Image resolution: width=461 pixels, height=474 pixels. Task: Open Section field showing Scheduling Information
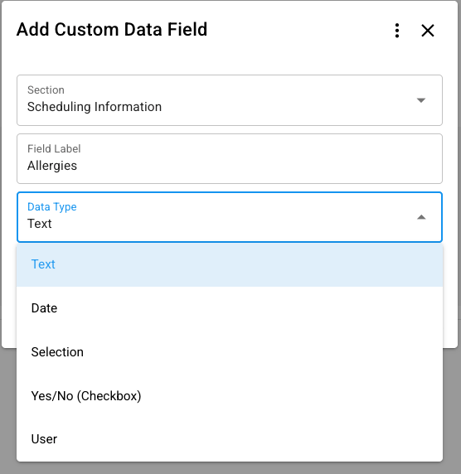(x=230, y=100)
